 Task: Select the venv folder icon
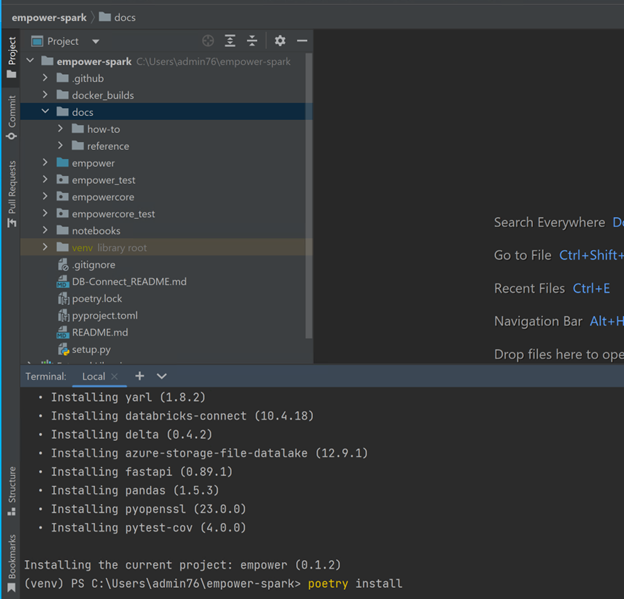coord(62,247)
